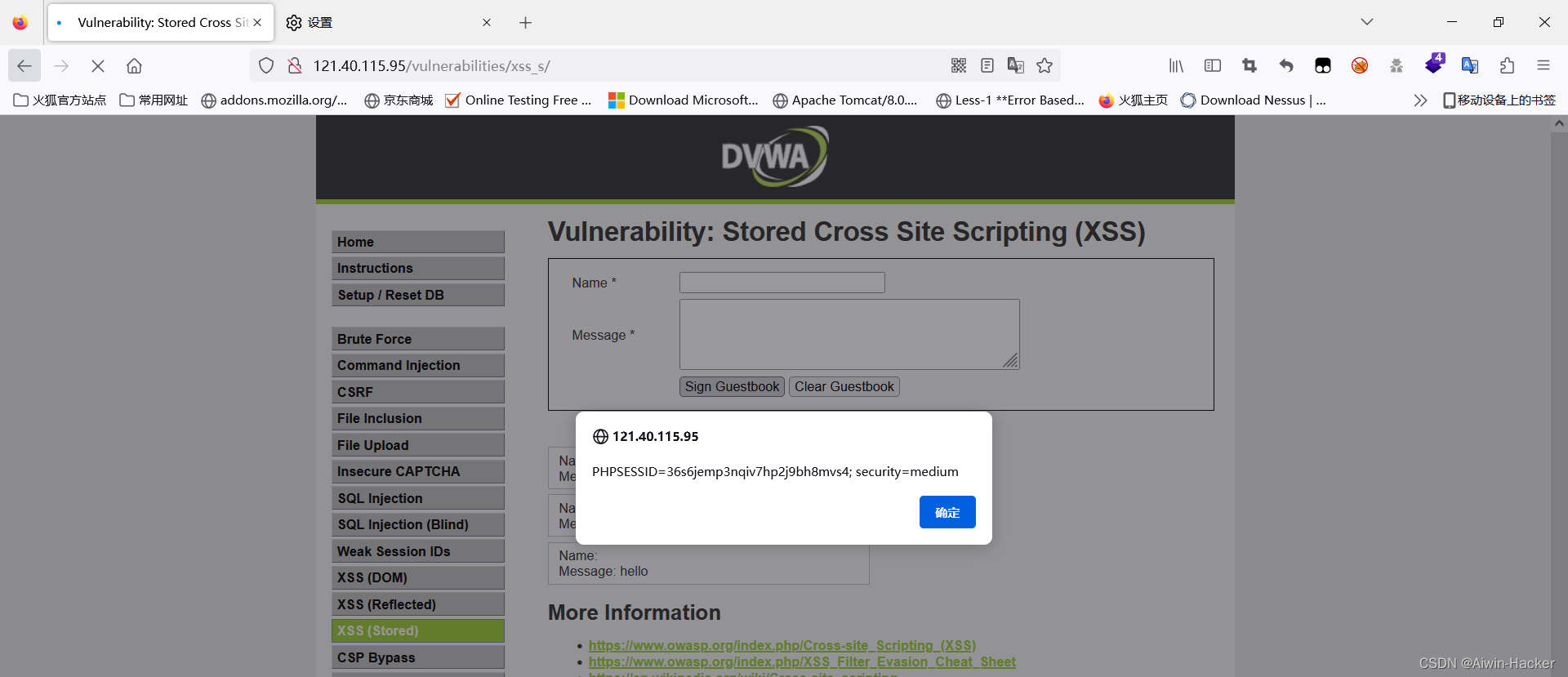Open the library bookshelf icon
Screen dimensions: 1568x677
click(1176, 65)
